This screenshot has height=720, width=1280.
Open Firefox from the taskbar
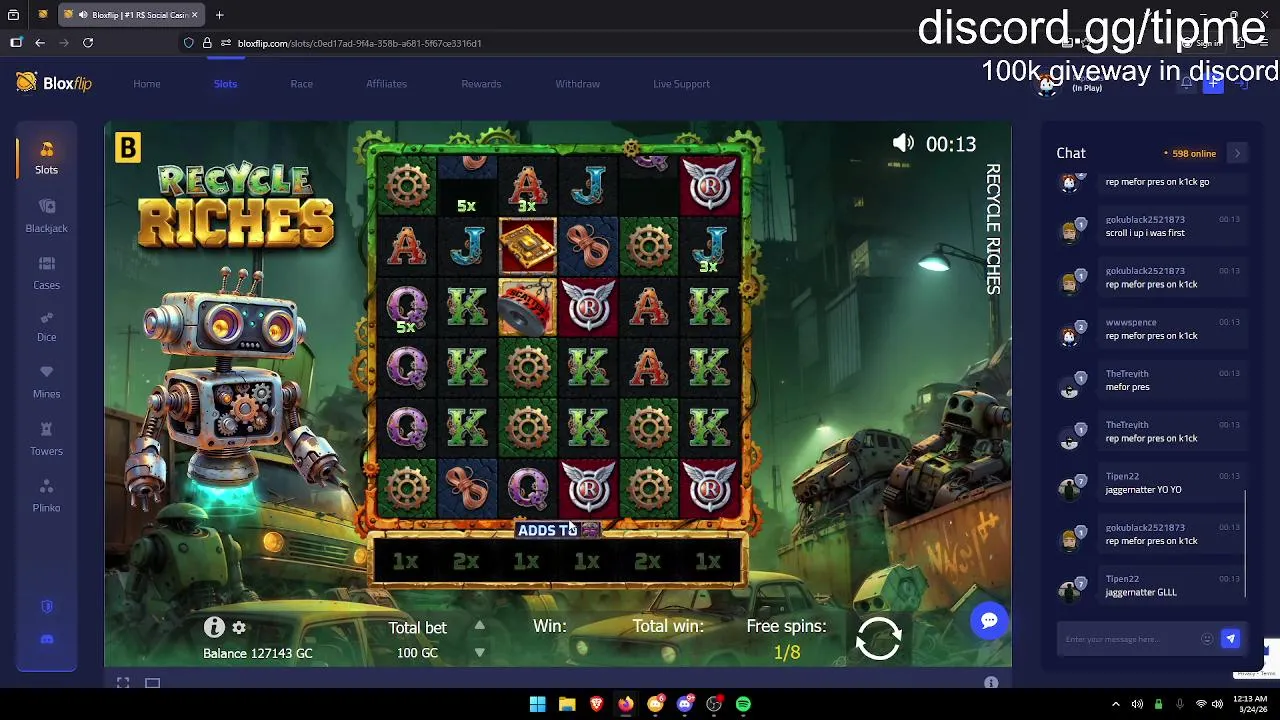[626, 704]
